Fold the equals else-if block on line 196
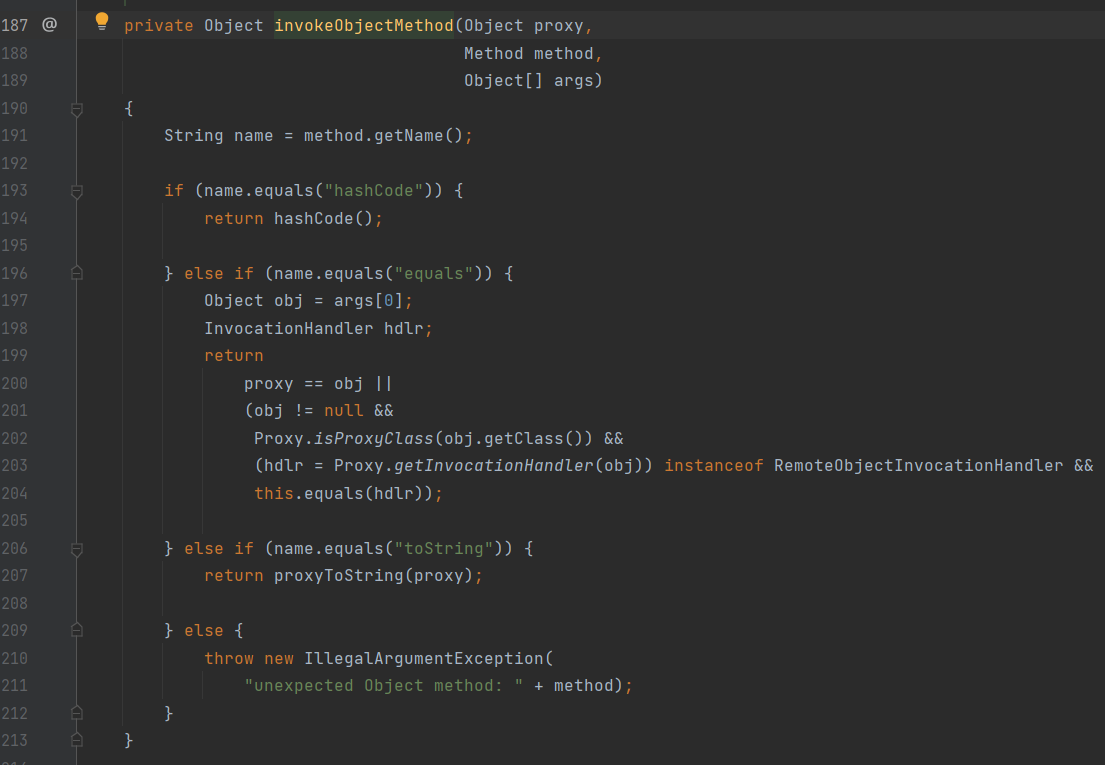 pos(77,273)
